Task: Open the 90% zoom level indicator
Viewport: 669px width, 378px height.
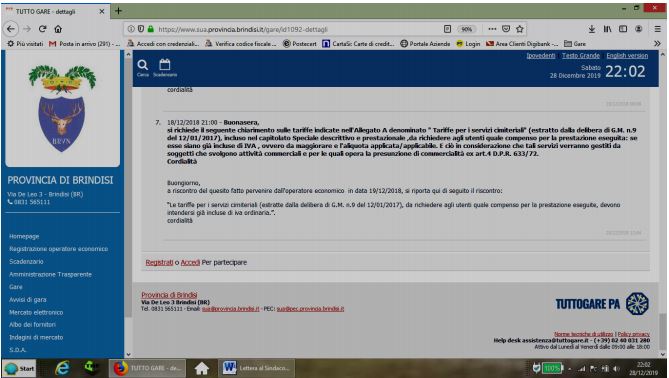Action: tap(466, 29)
